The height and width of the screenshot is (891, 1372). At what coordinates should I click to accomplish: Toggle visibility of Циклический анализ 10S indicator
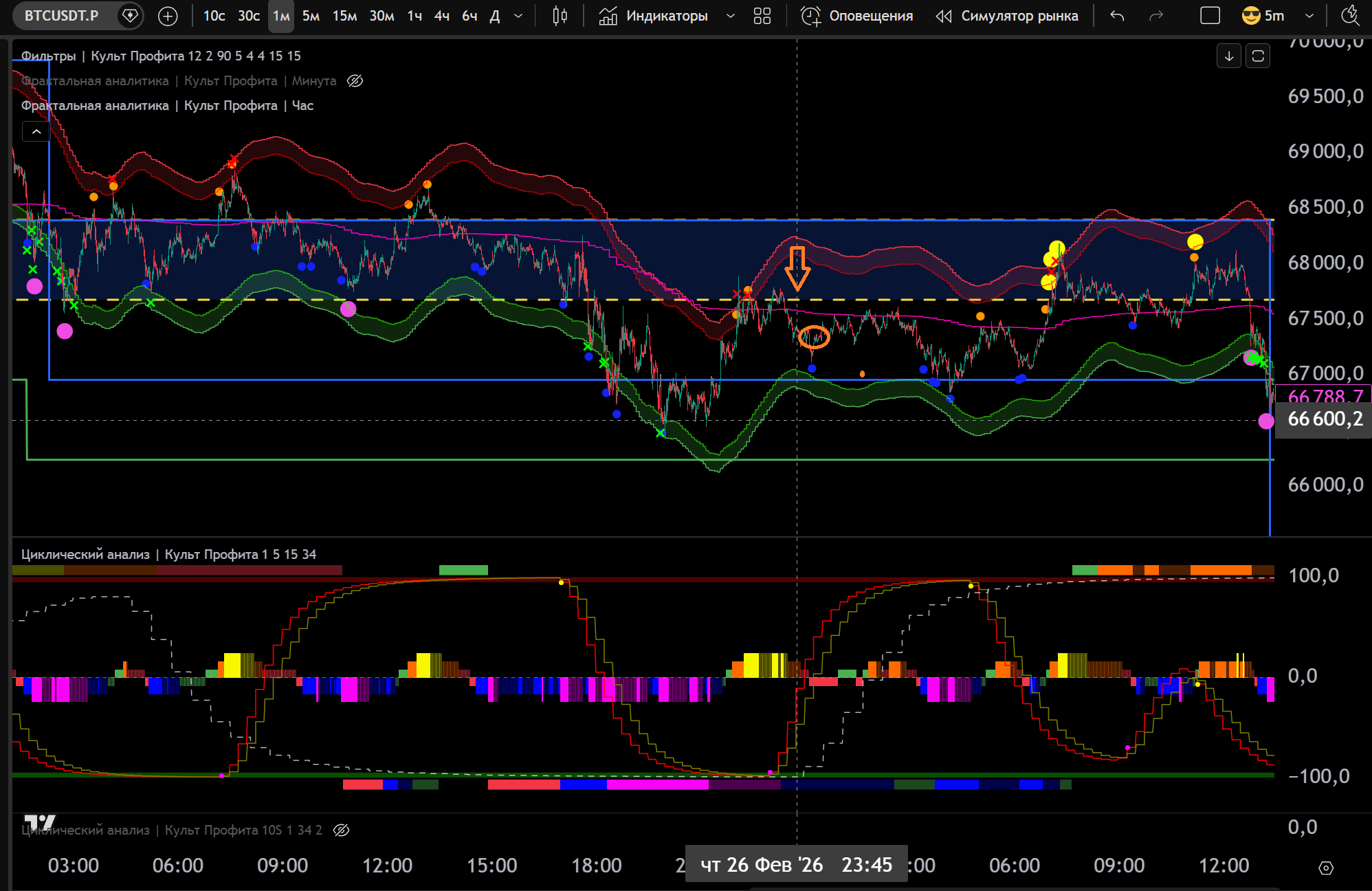coord(341,830)
